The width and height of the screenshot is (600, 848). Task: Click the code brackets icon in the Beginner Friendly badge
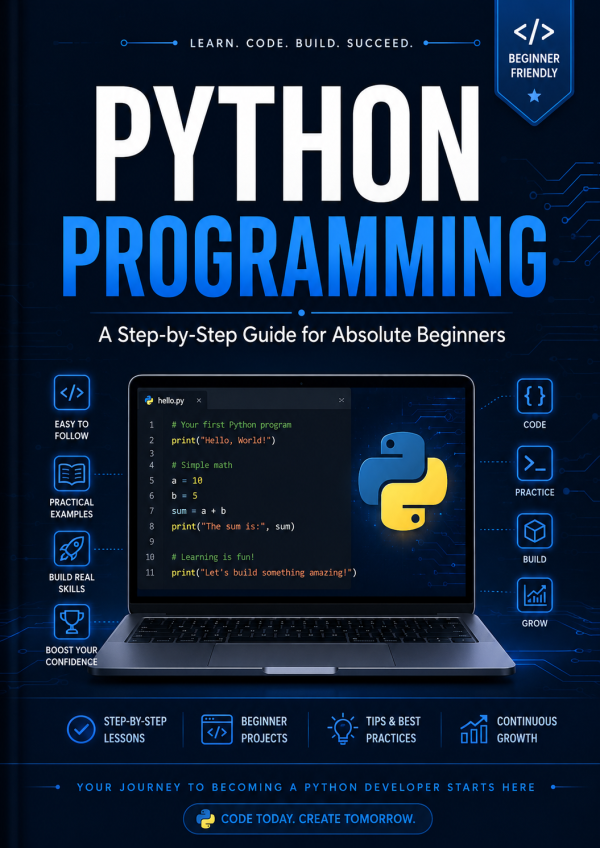[x=533, y=33]
